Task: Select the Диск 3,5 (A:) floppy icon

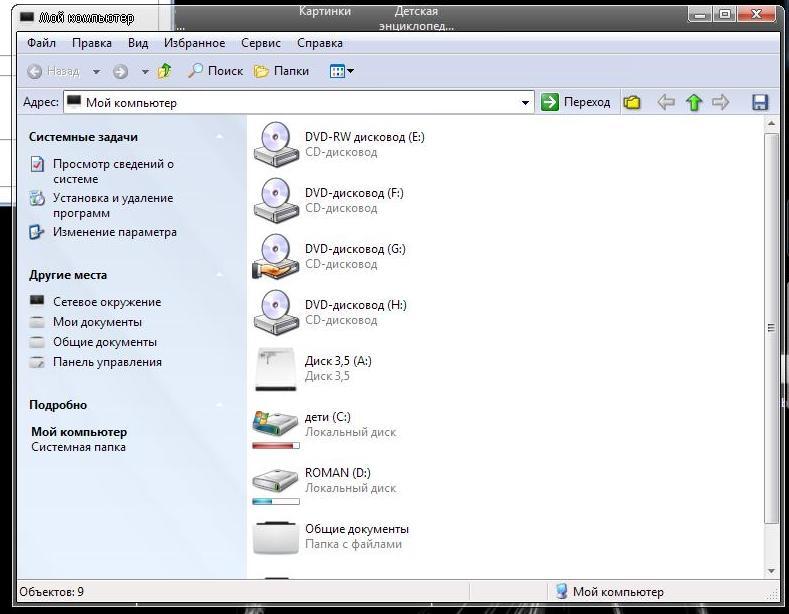Action: pos(275,369)
